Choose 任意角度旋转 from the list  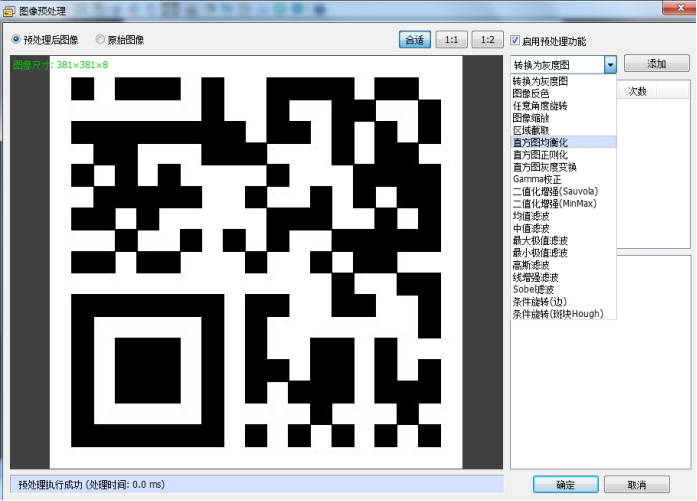[x=564, y=106]
